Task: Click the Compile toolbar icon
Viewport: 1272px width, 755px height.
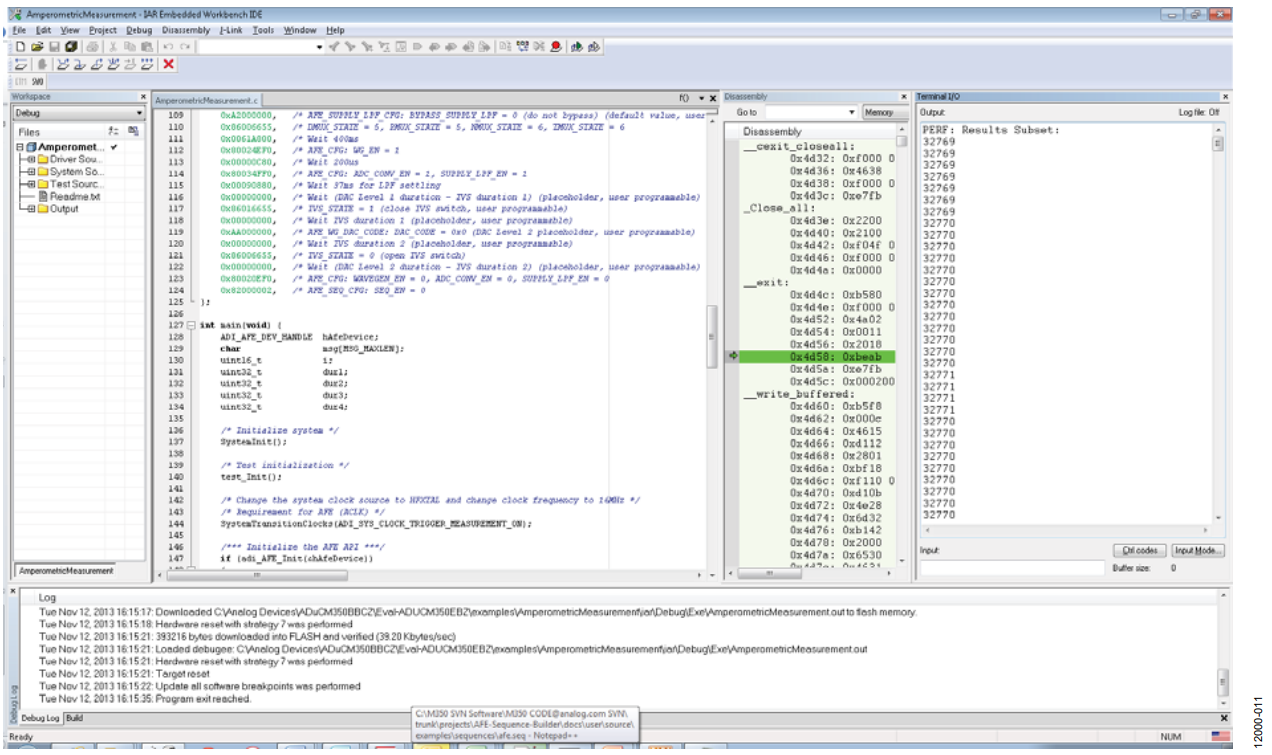Action: 507,46
